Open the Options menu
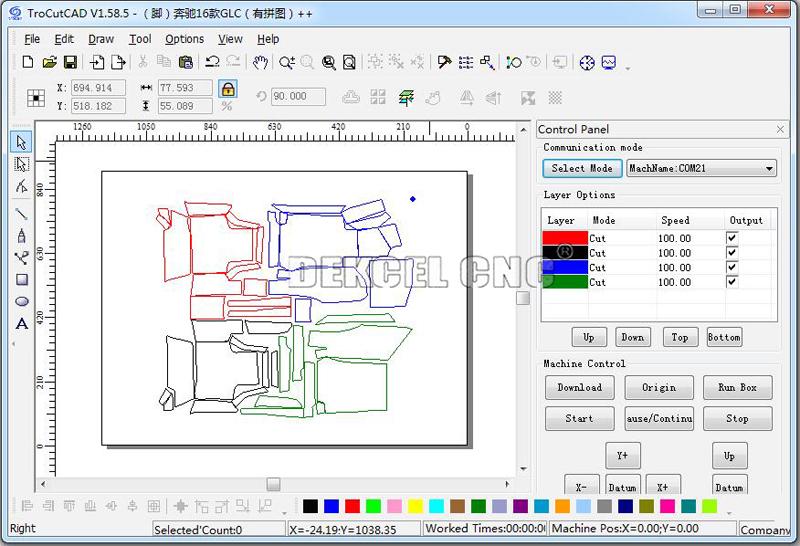Viewport: 800px width, 546px height. (184, 39)
